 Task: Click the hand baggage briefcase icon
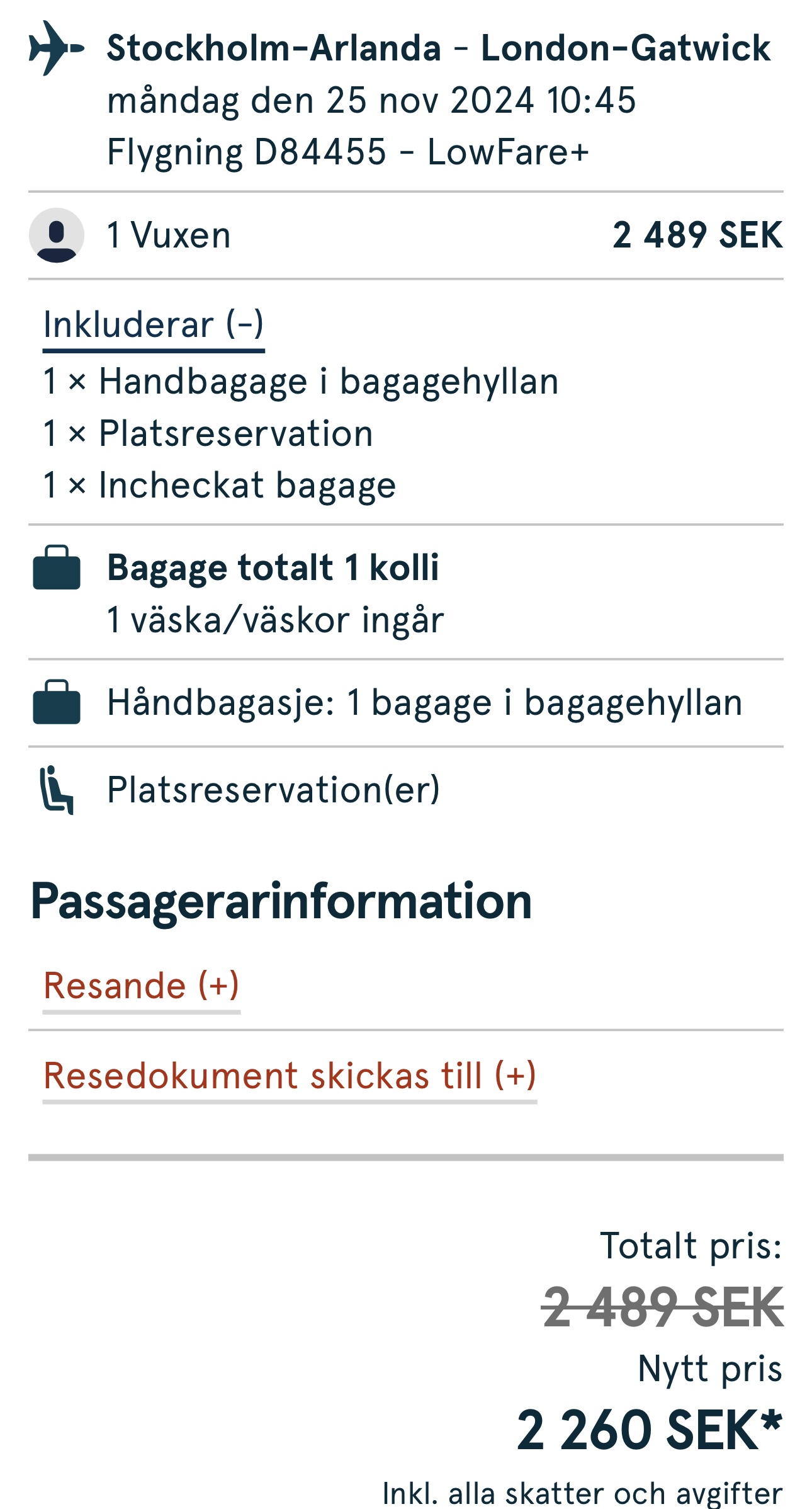point(57,702)
